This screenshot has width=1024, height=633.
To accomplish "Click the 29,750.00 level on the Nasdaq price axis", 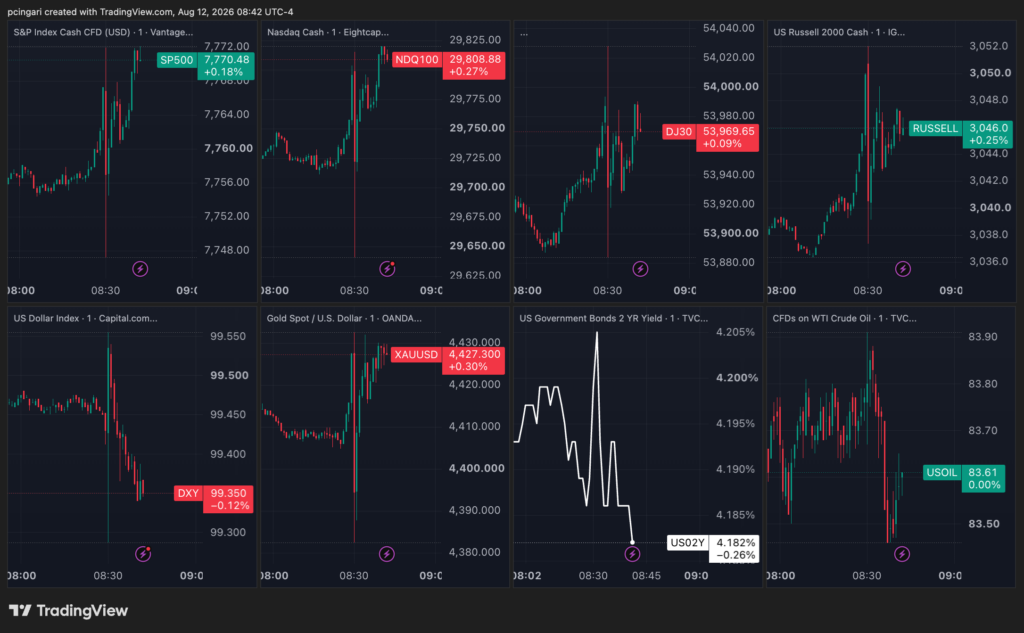I will click(477, 128).
